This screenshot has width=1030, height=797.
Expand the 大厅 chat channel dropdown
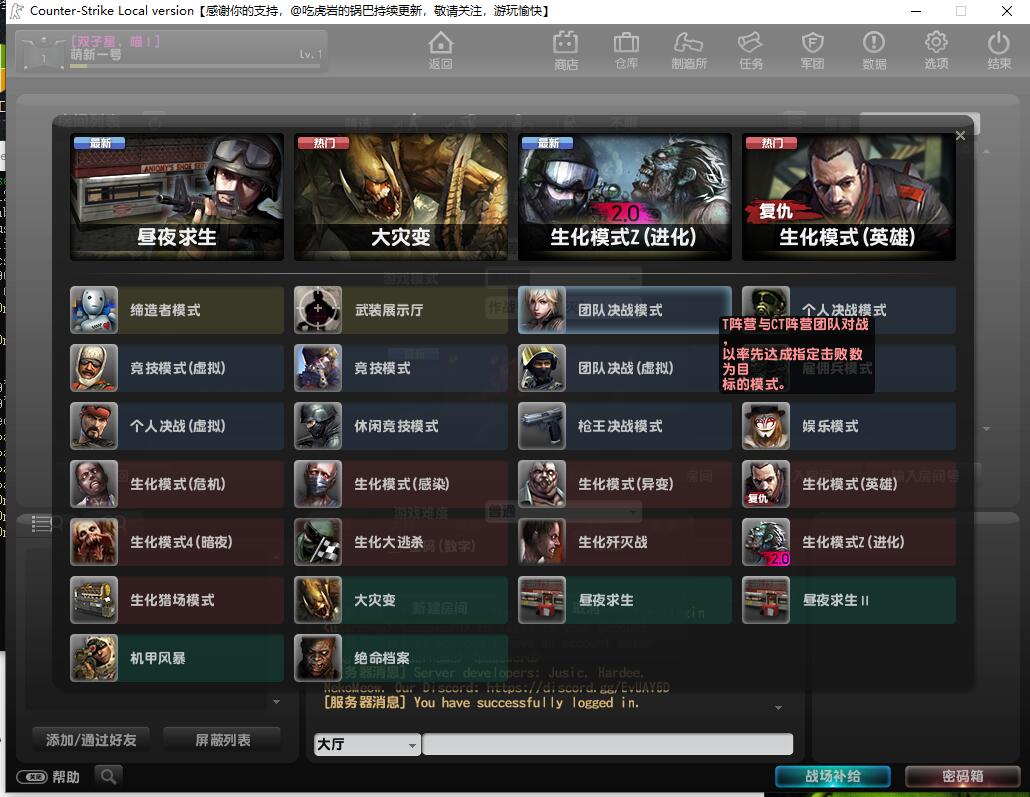[x=413, y=745]
